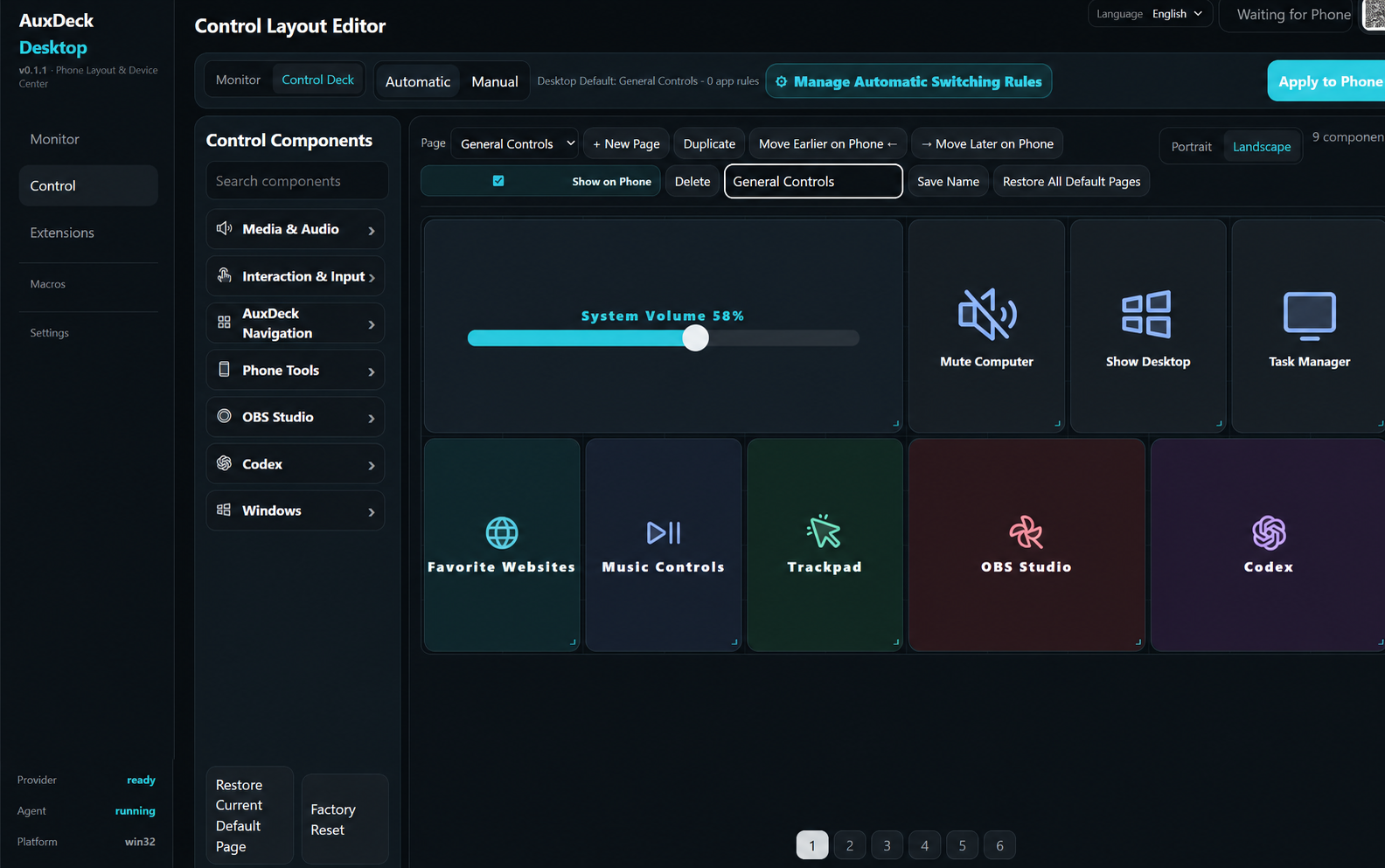
Task: Expand Phone Tools chevron
Action: point(372,372)
